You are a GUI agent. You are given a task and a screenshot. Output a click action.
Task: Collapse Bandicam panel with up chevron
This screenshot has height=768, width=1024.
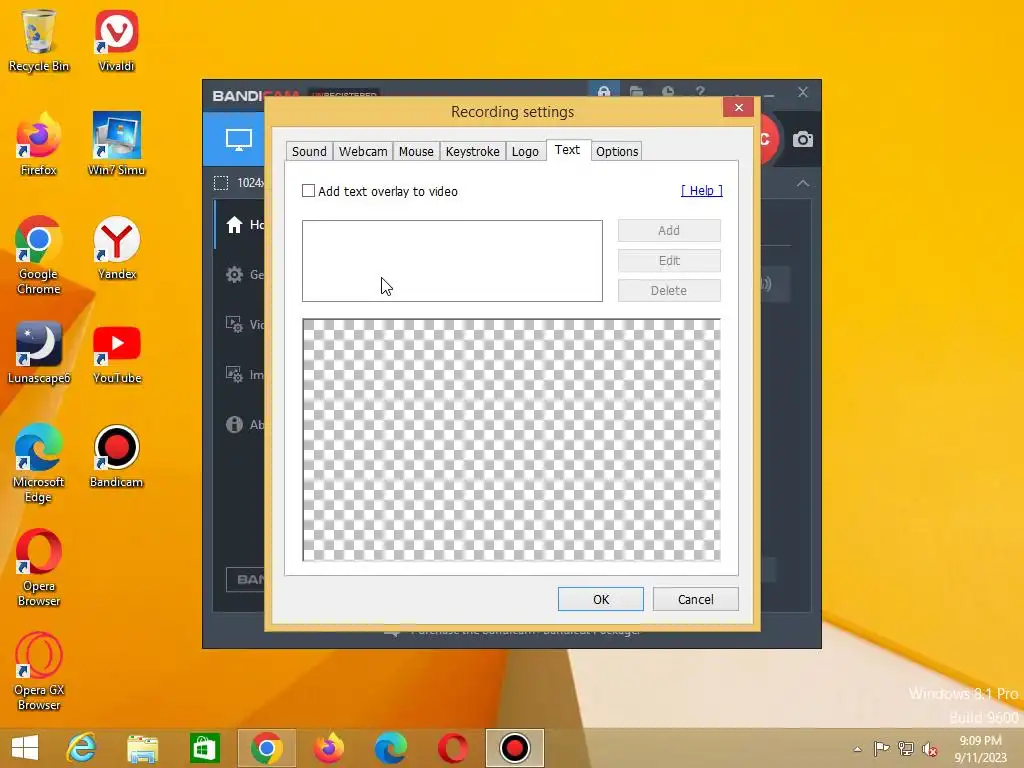point(803,184)
